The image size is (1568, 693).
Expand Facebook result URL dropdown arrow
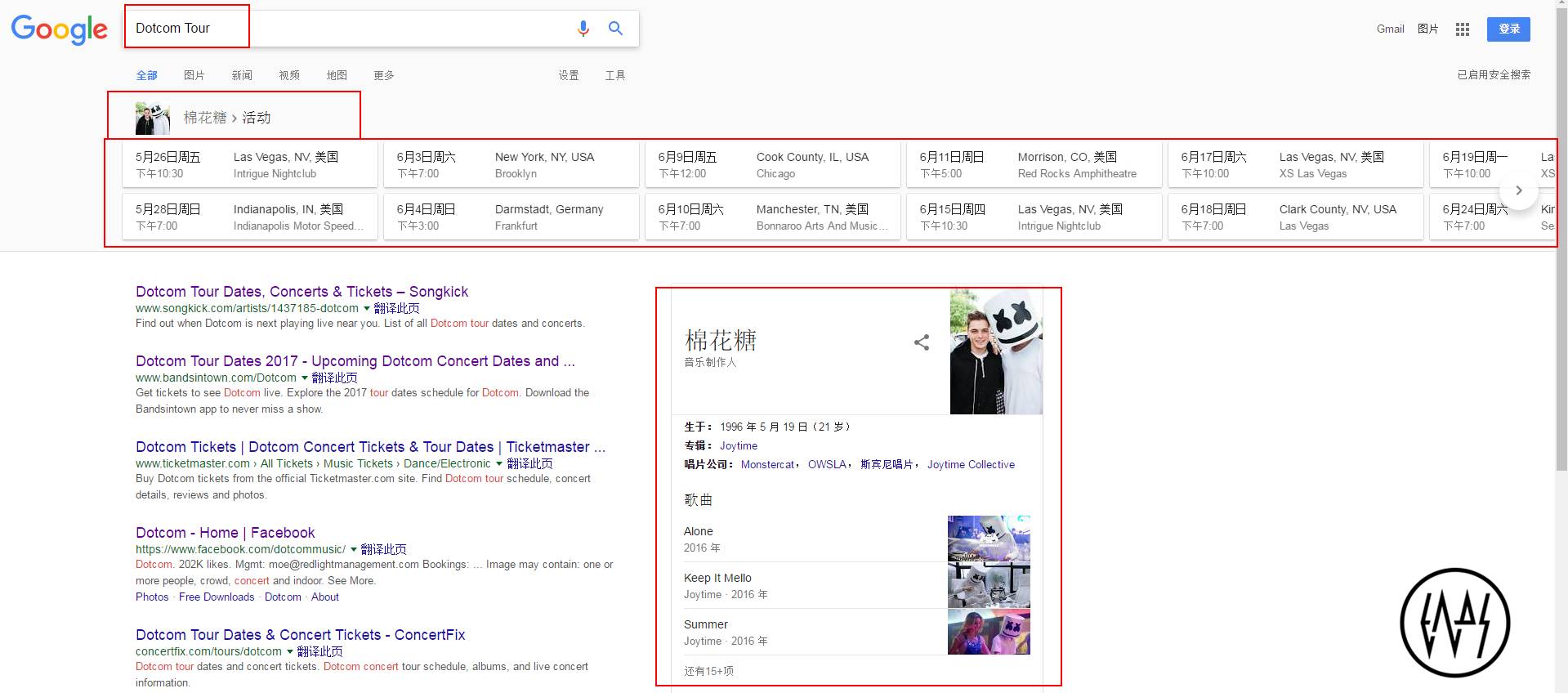354,550
